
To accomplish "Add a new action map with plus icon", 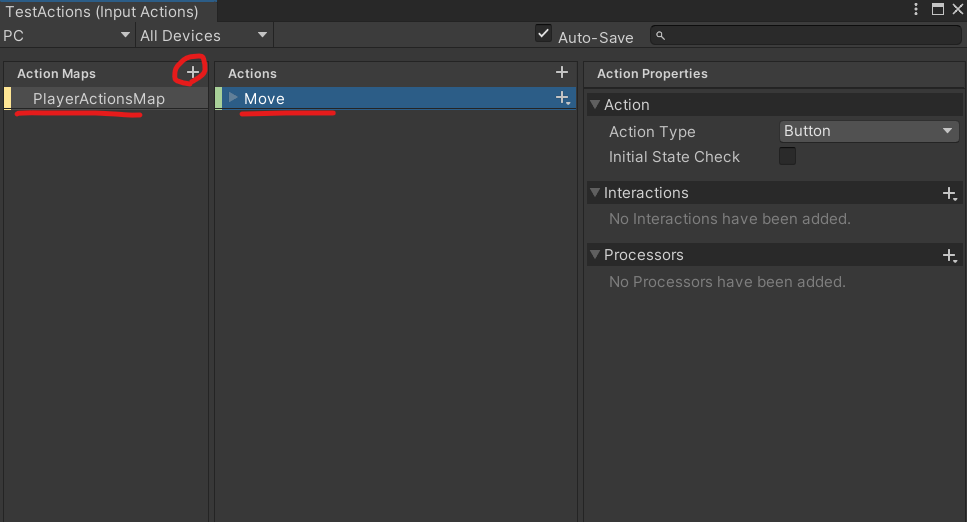I will tap(193, 72).
